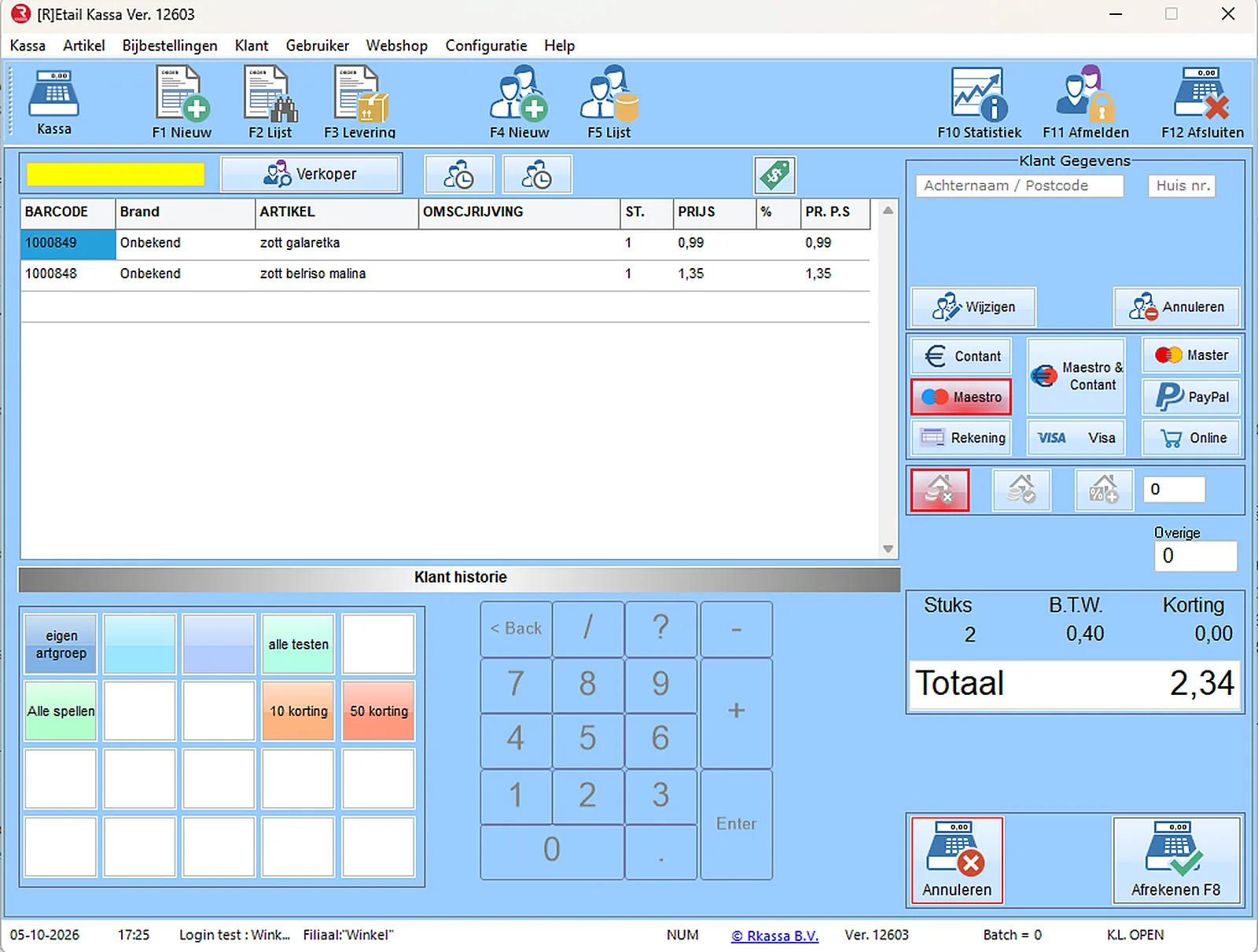Click the red house cancel icon
Screen dimensions: 1258x952
coord(940,490)
